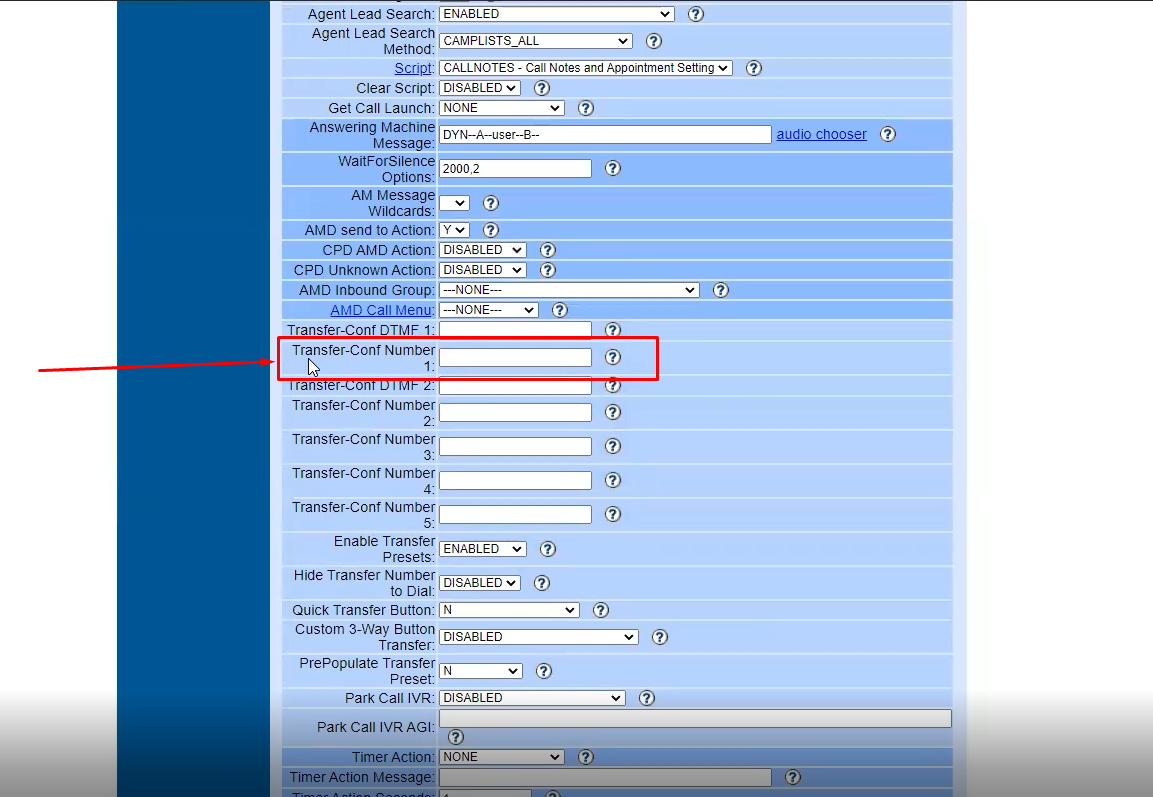Open help for Timer Action
This screenshot has height=797, width=1153.
tap(586, 757)
